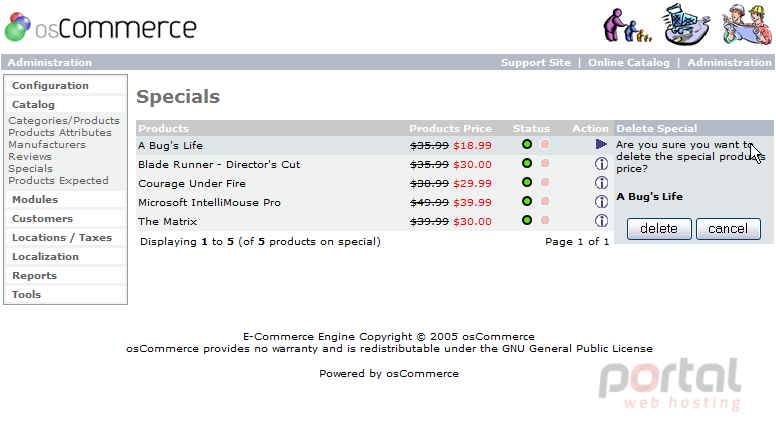Select the Microsoft IntelliMouse Pro row
Image resolution: width=776 pixels, height=422 pixels.
375,202
